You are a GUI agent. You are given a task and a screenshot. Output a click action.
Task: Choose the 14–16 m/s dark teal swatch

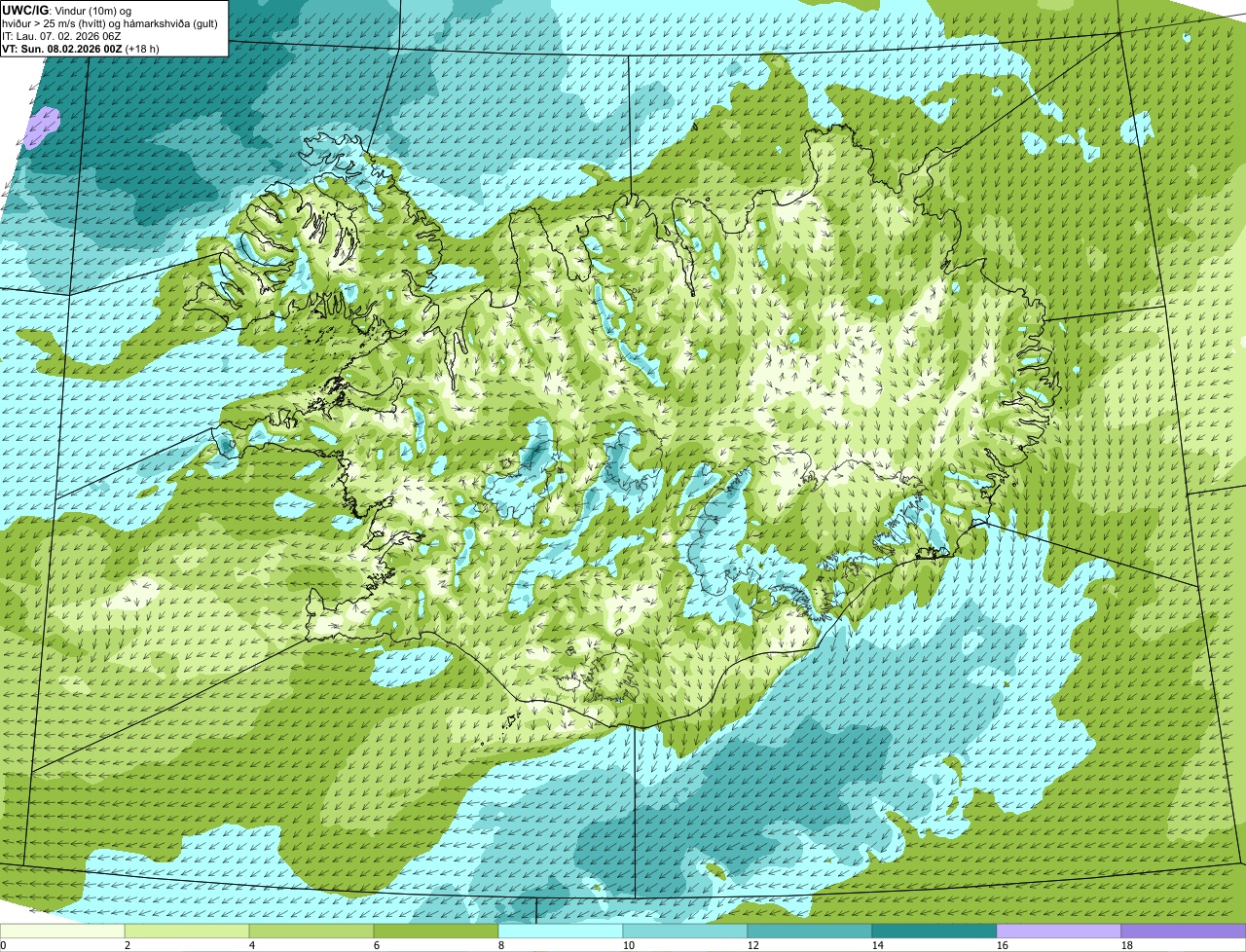[934, 931]
